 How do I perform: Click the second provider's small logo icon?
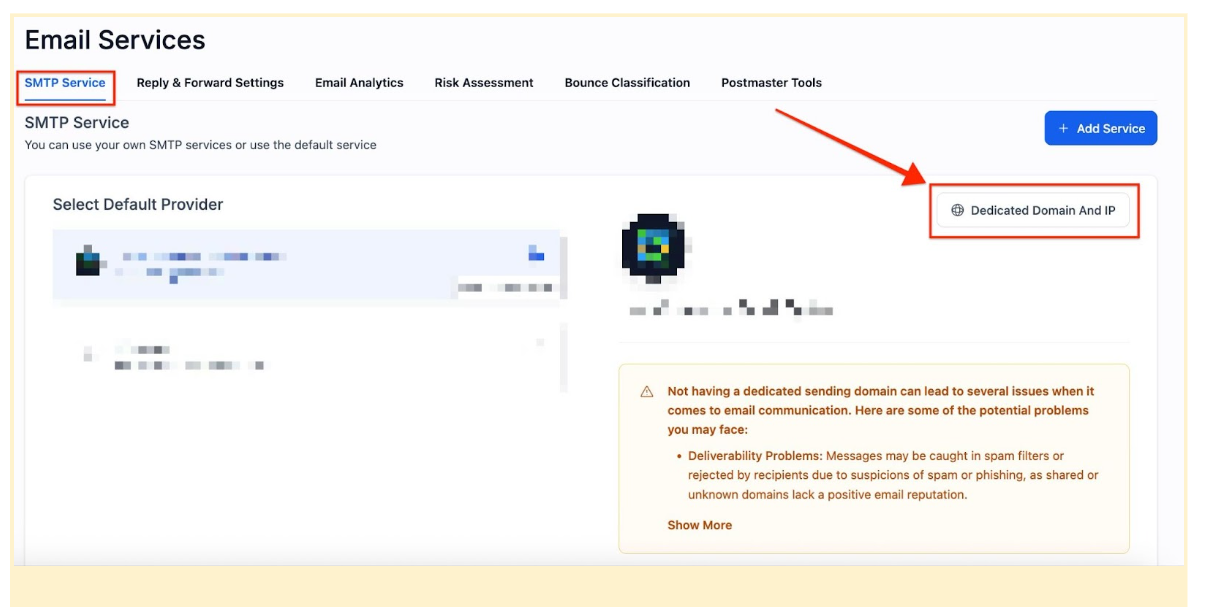click(88, 353)
